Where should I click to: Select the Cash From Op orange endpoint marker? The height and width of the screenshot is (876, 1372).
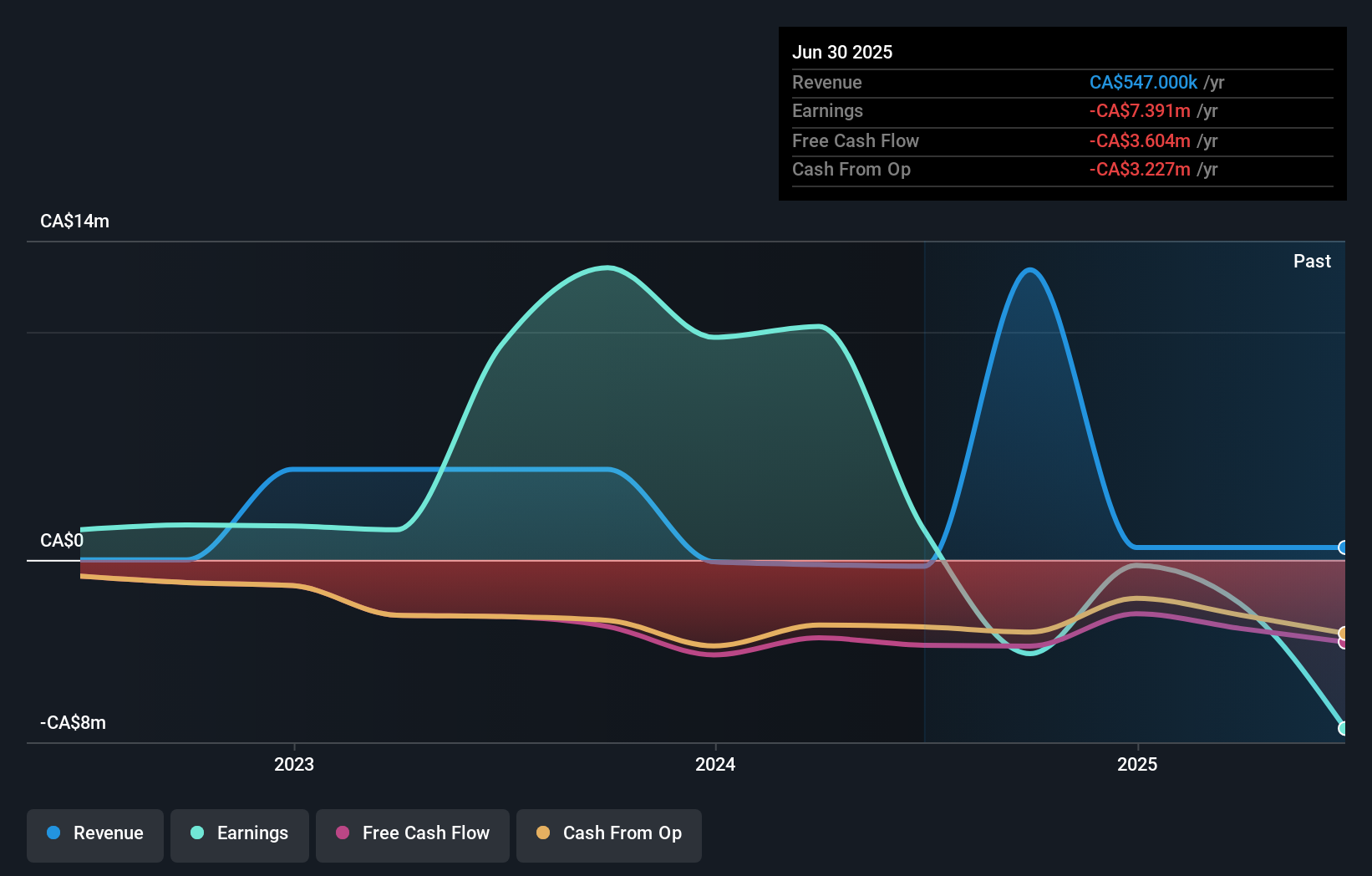point(1343,634)
